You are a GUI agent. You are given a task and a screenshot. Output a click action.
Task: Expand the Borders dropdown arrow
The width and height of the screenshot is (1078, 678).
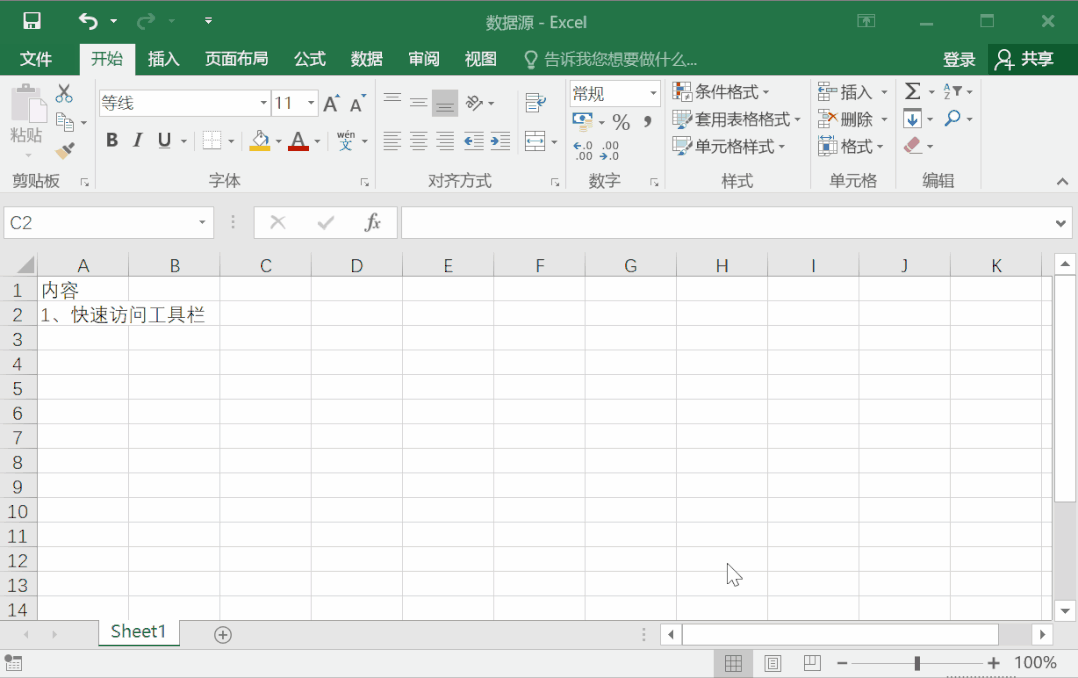[x=229, y=140]
